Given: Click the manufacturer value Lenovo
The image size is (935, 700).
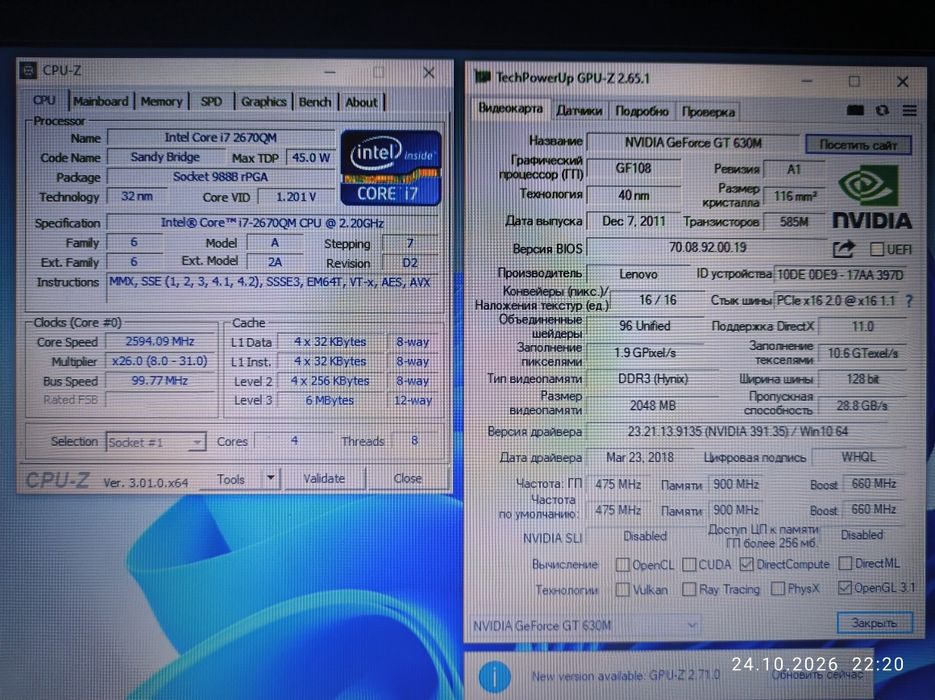Looking at the screenshot, I should click(x=638, y=274).
